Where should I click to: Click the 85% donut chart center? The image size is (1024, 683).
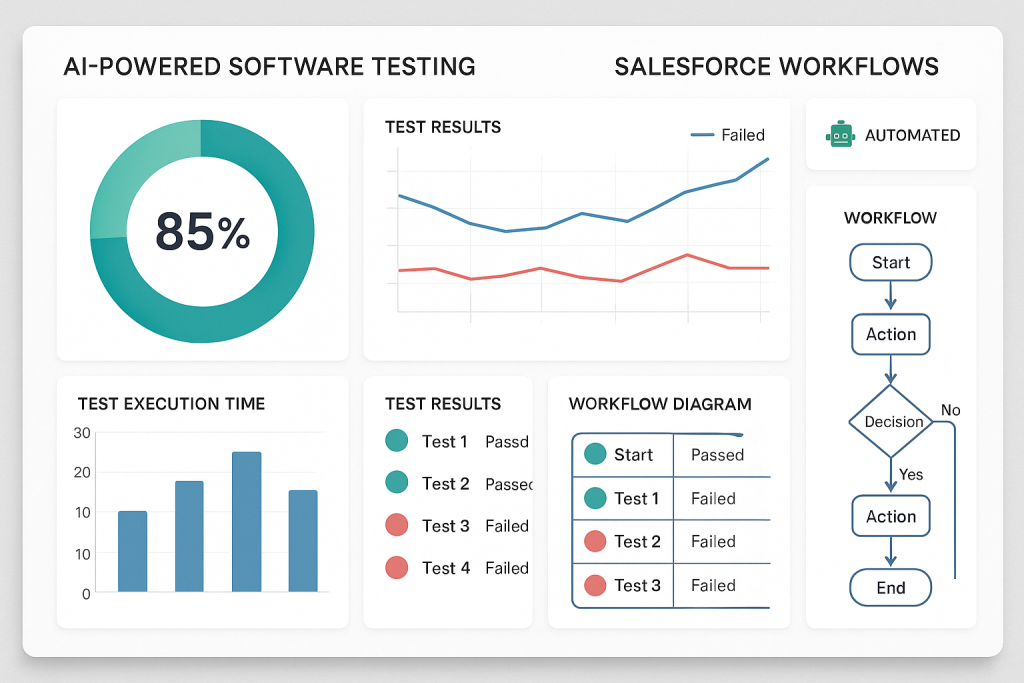click(x=202, y=231)
